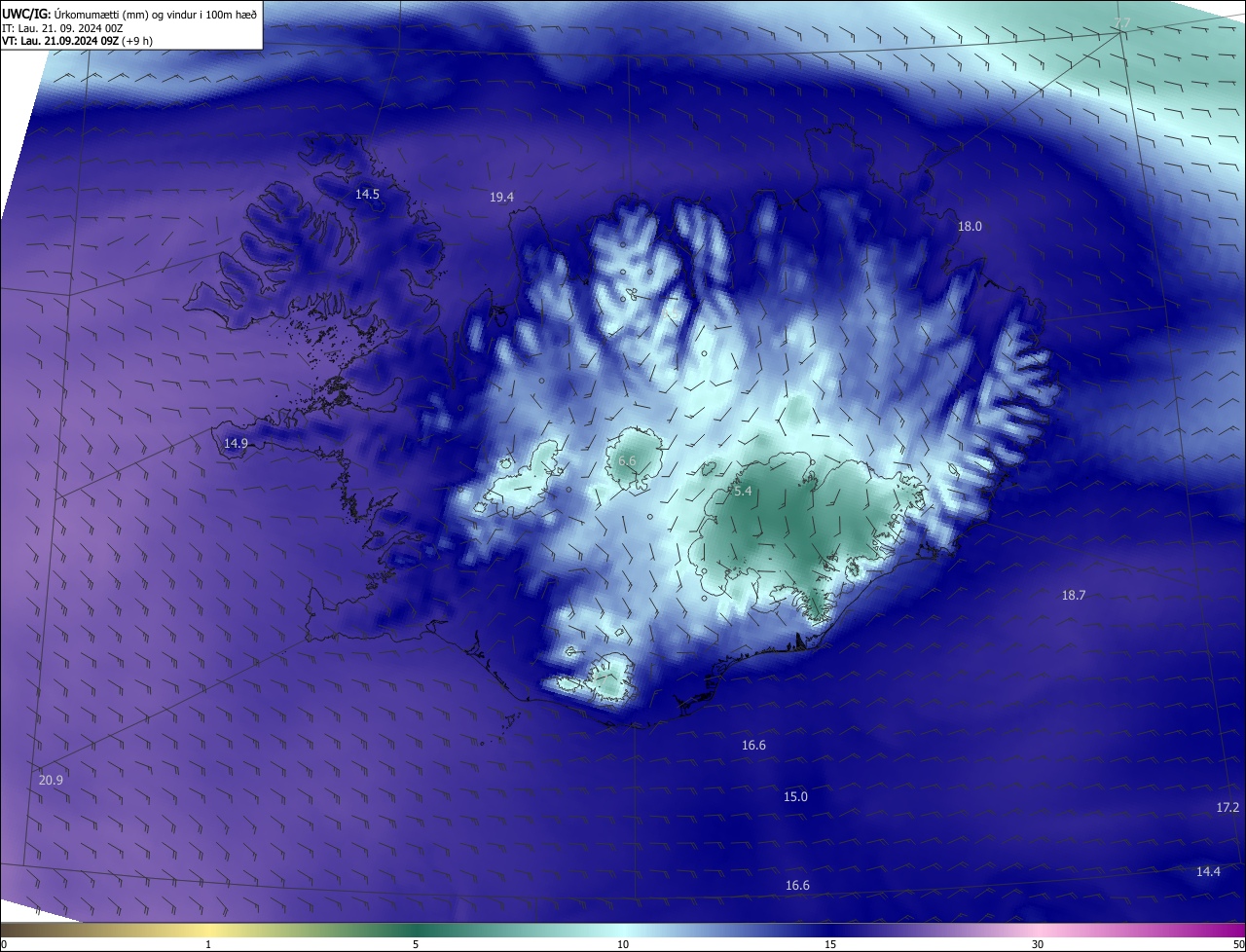Pick the green colorbar segment above tick 5
The image size is (1246, 952).
coord(416,931)
